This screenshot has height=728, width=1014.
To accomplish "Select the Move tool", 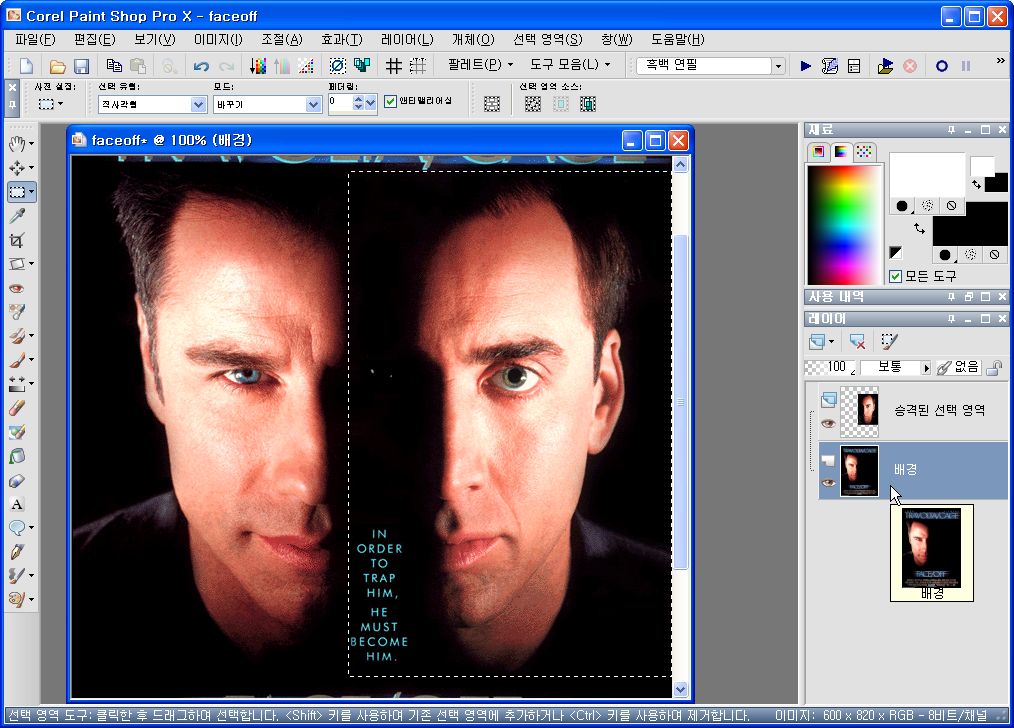I will (x=17, y=167).
